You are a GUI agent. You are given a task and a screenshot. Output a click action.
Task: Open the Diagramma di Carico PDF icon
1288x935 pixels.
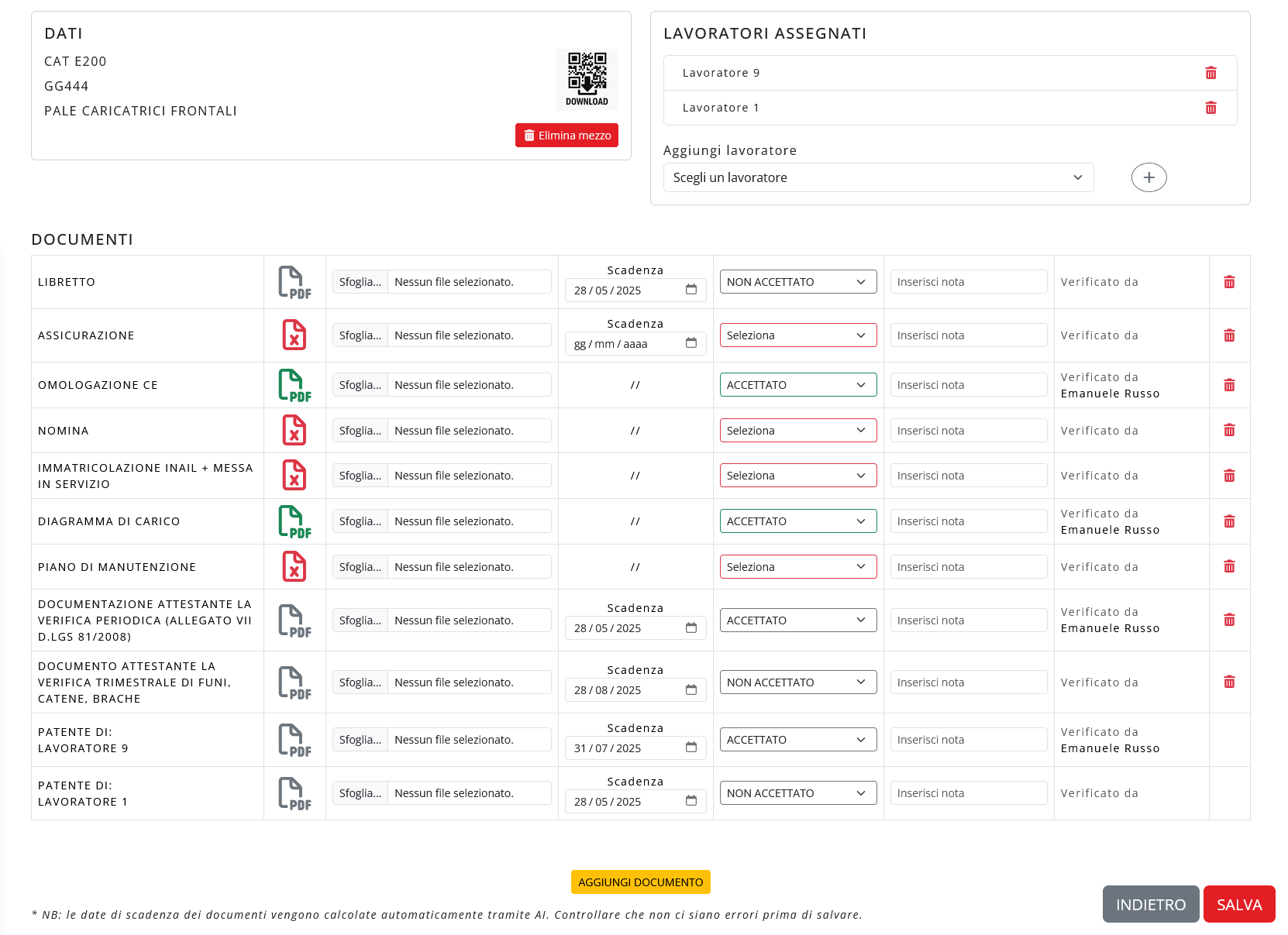point(294,521)
